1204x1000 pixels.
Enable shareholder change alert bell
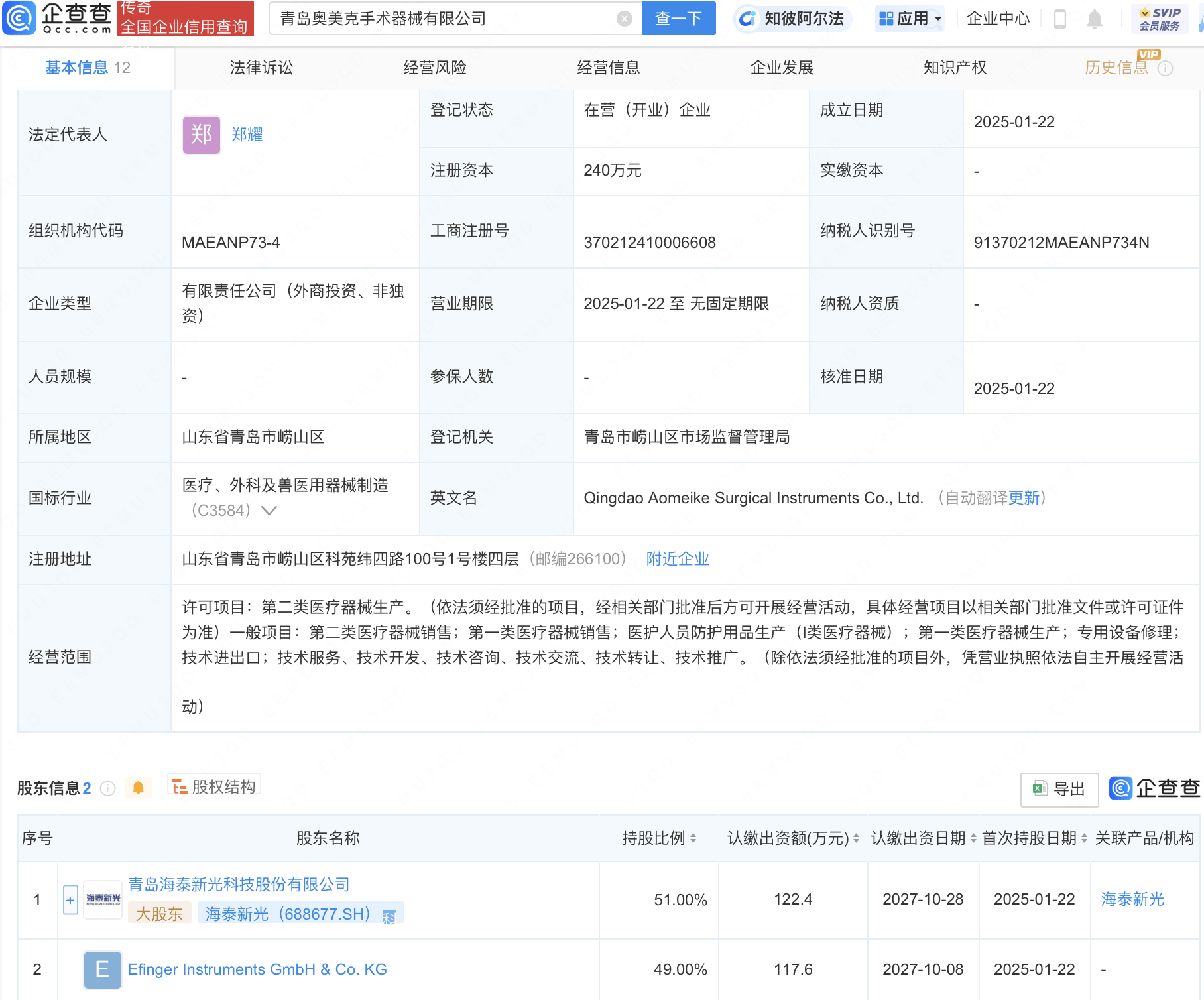(x=138, y=787)
